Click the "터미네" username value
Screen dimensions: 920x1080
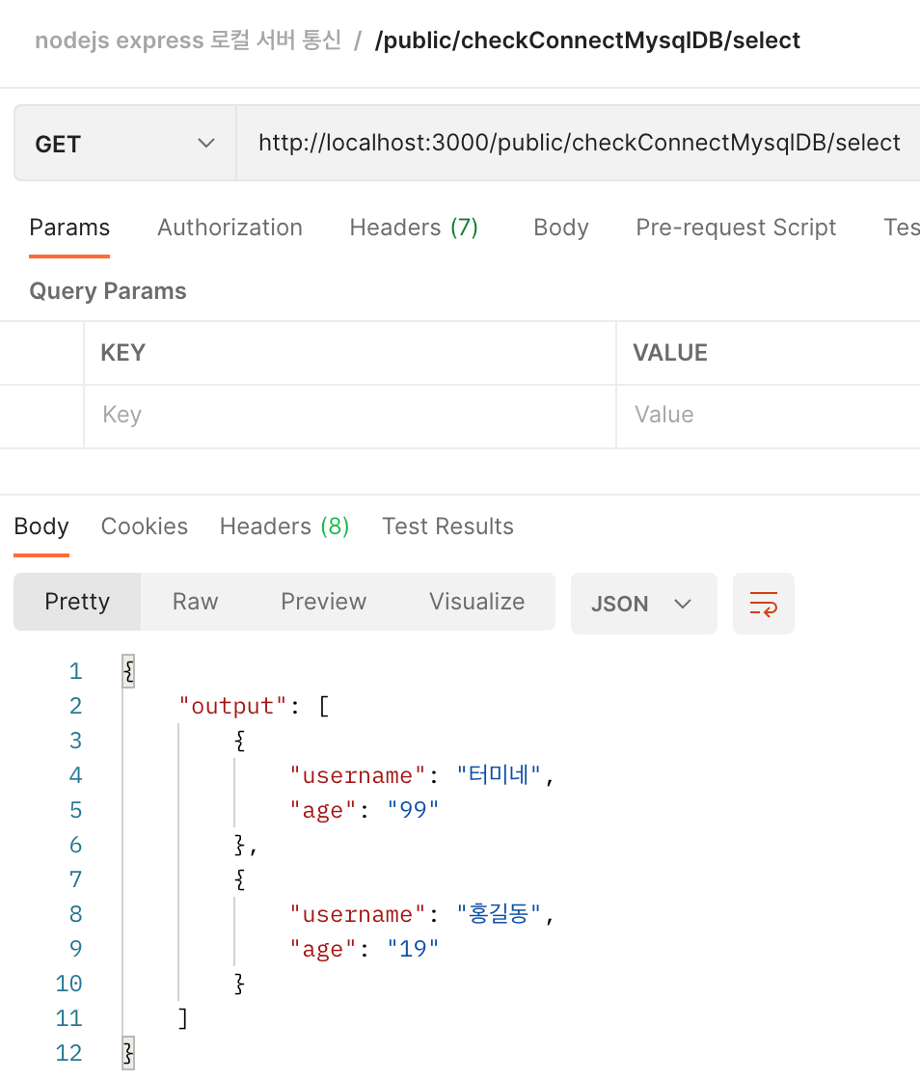tap(499, 775)
